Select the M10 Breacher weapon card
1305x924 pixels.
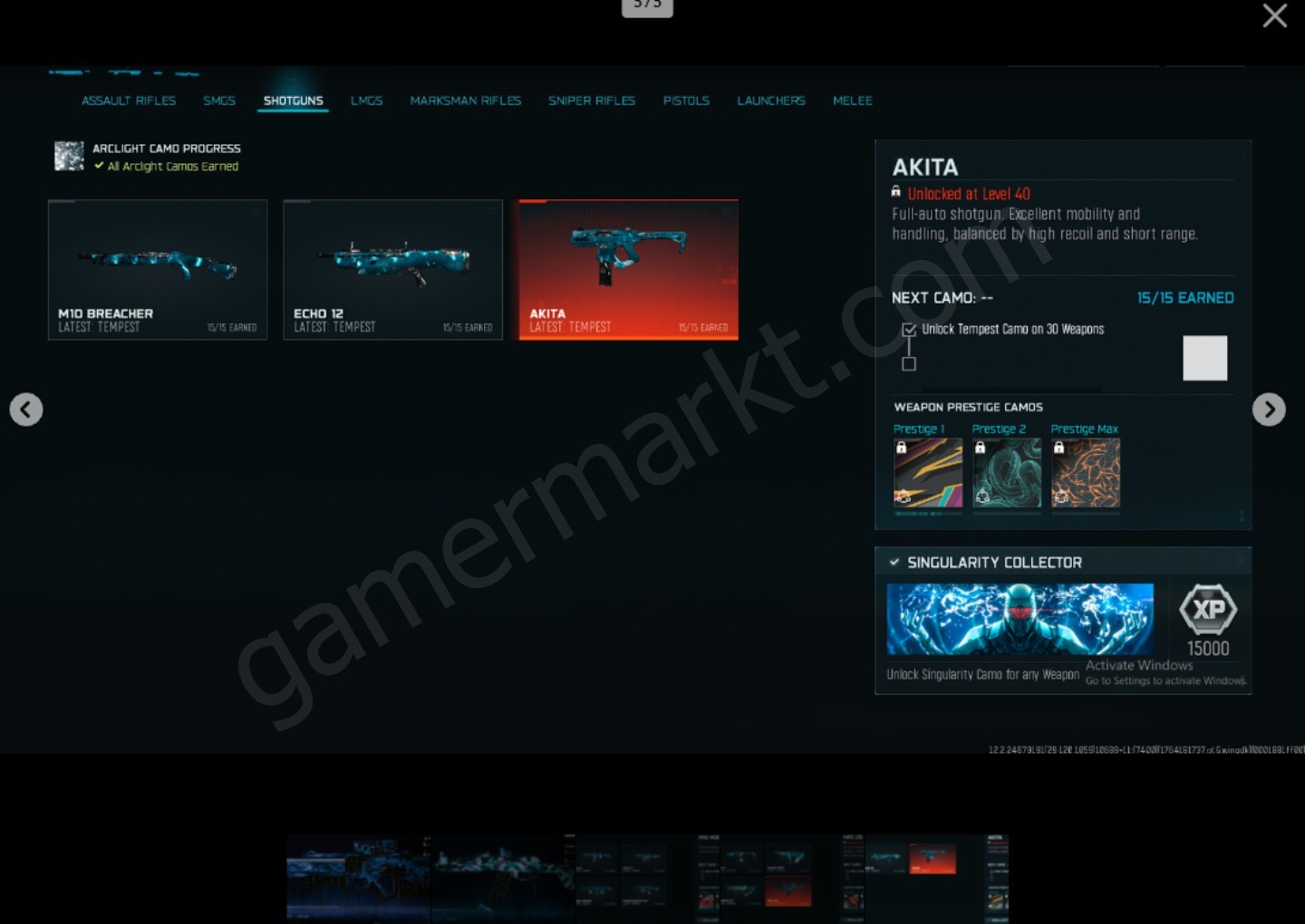click(158, 270)
